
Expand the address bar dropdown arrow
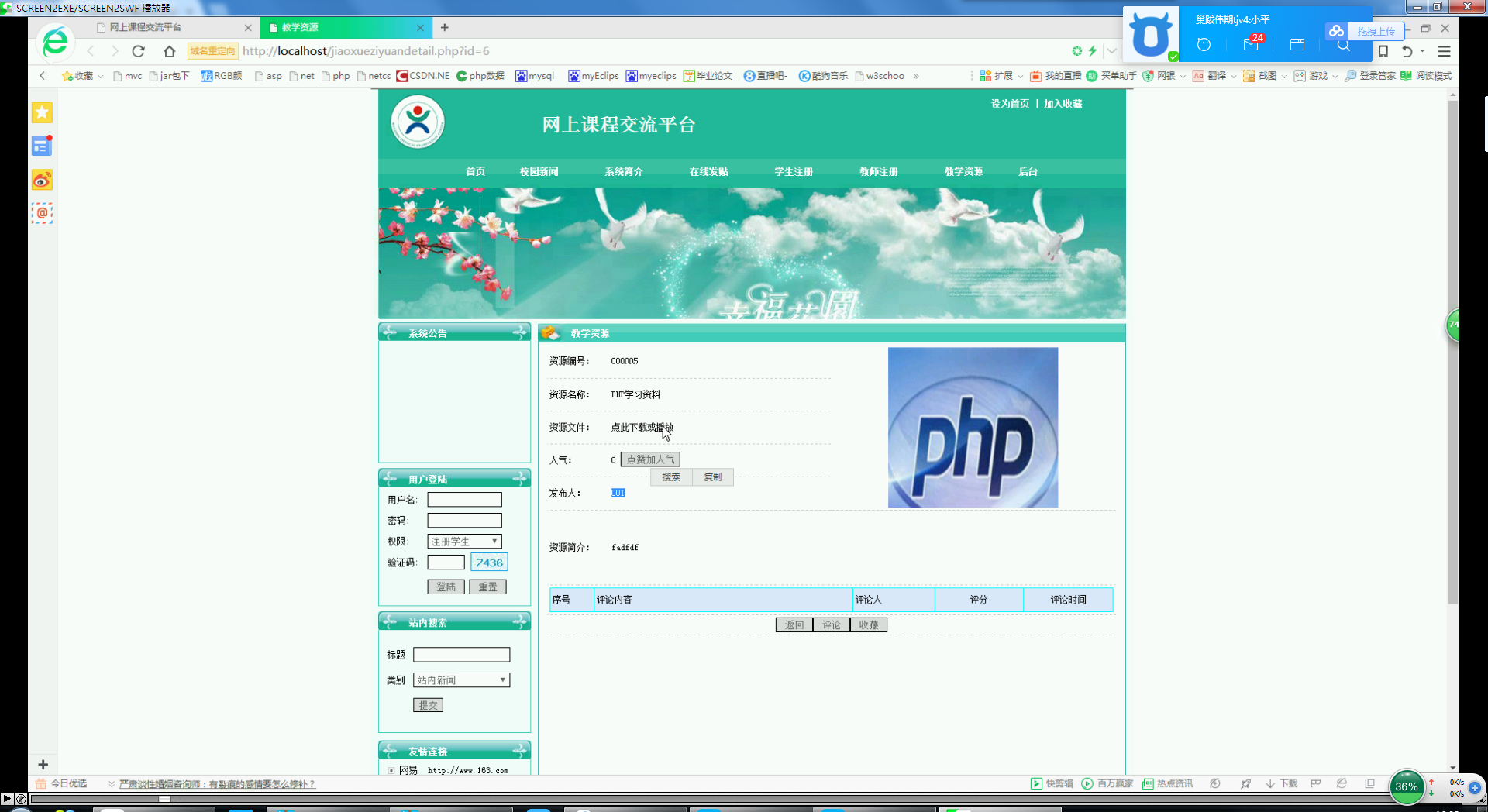coord(1111,51)
